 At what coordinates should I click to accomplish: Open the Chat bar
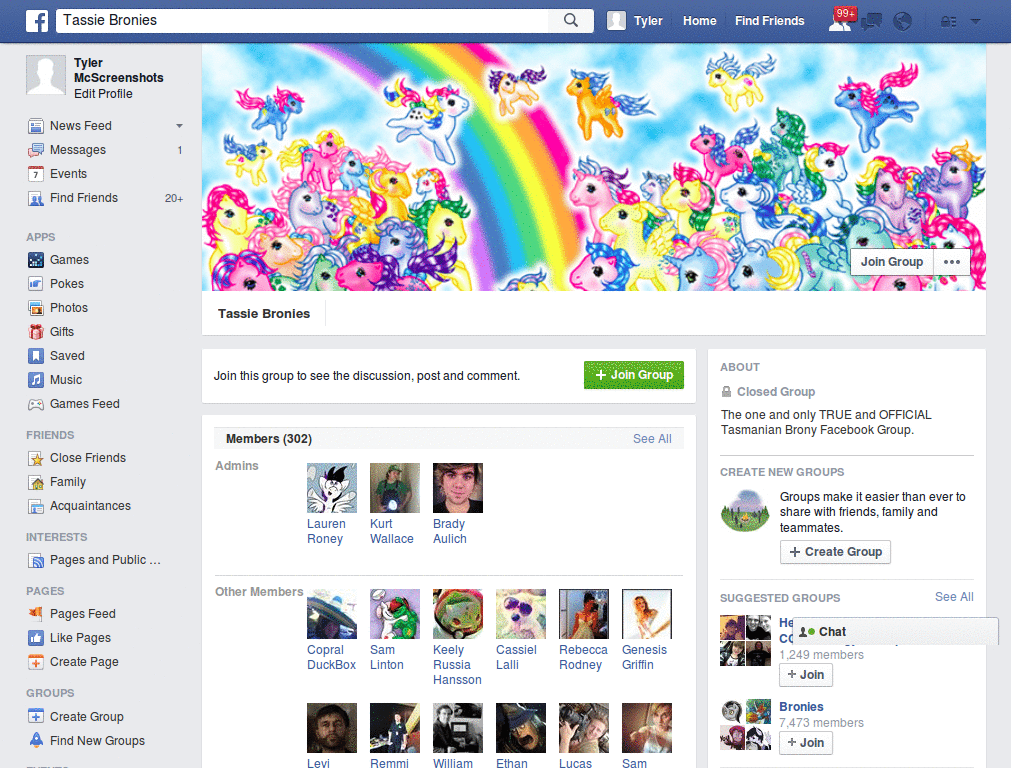click(895, 632)
